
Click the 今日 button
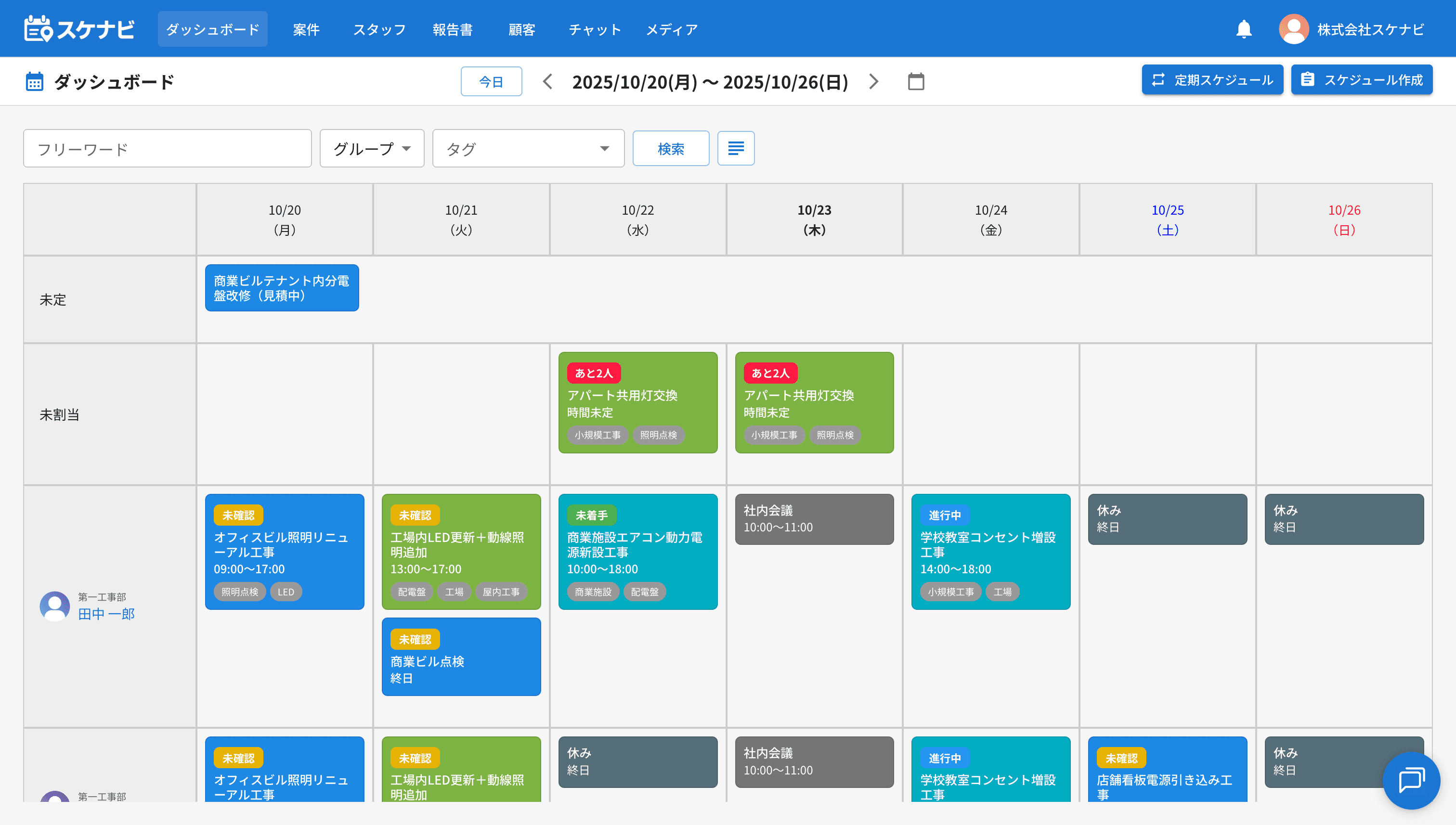pyautogui.click(x=491, y=82)
